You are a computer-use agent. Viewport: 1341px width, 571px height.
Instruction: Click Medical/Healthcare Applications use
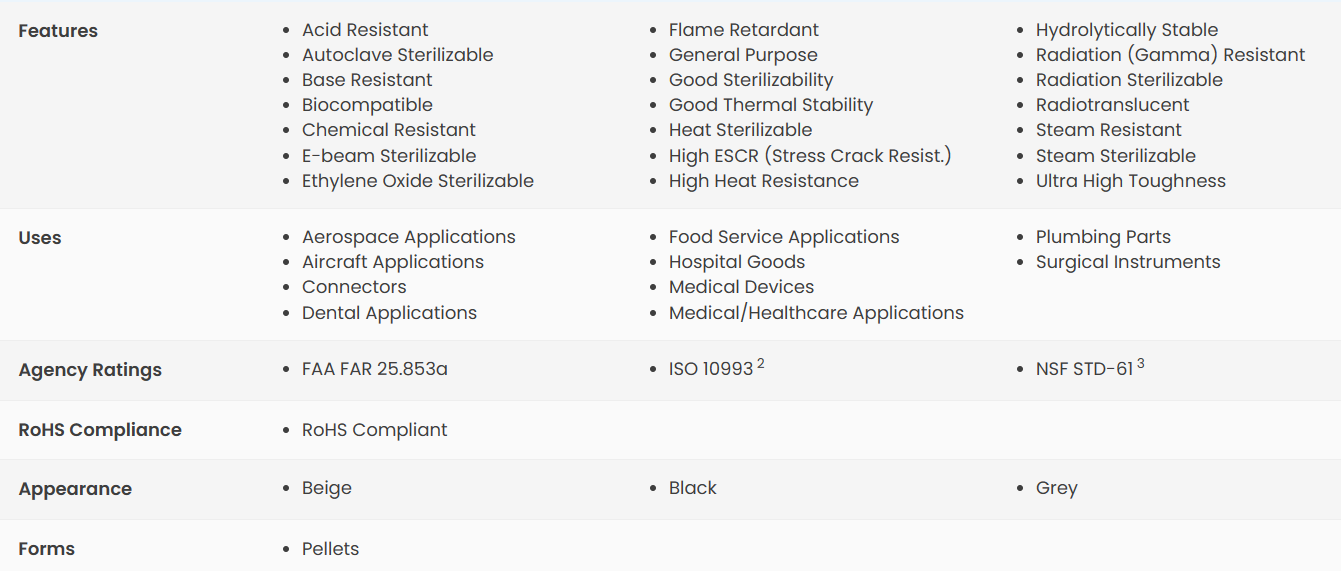[x=816, y=313]
